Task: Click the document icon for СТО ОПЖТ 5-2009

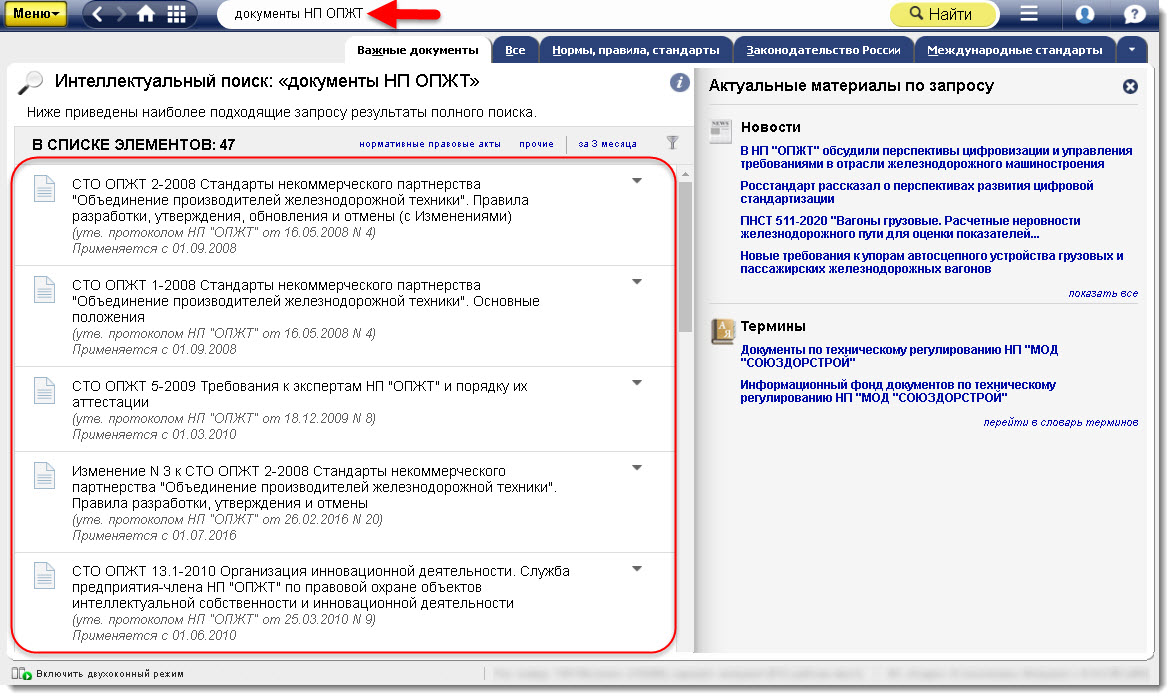Action: pyautogui.click(x=44, y=390)
